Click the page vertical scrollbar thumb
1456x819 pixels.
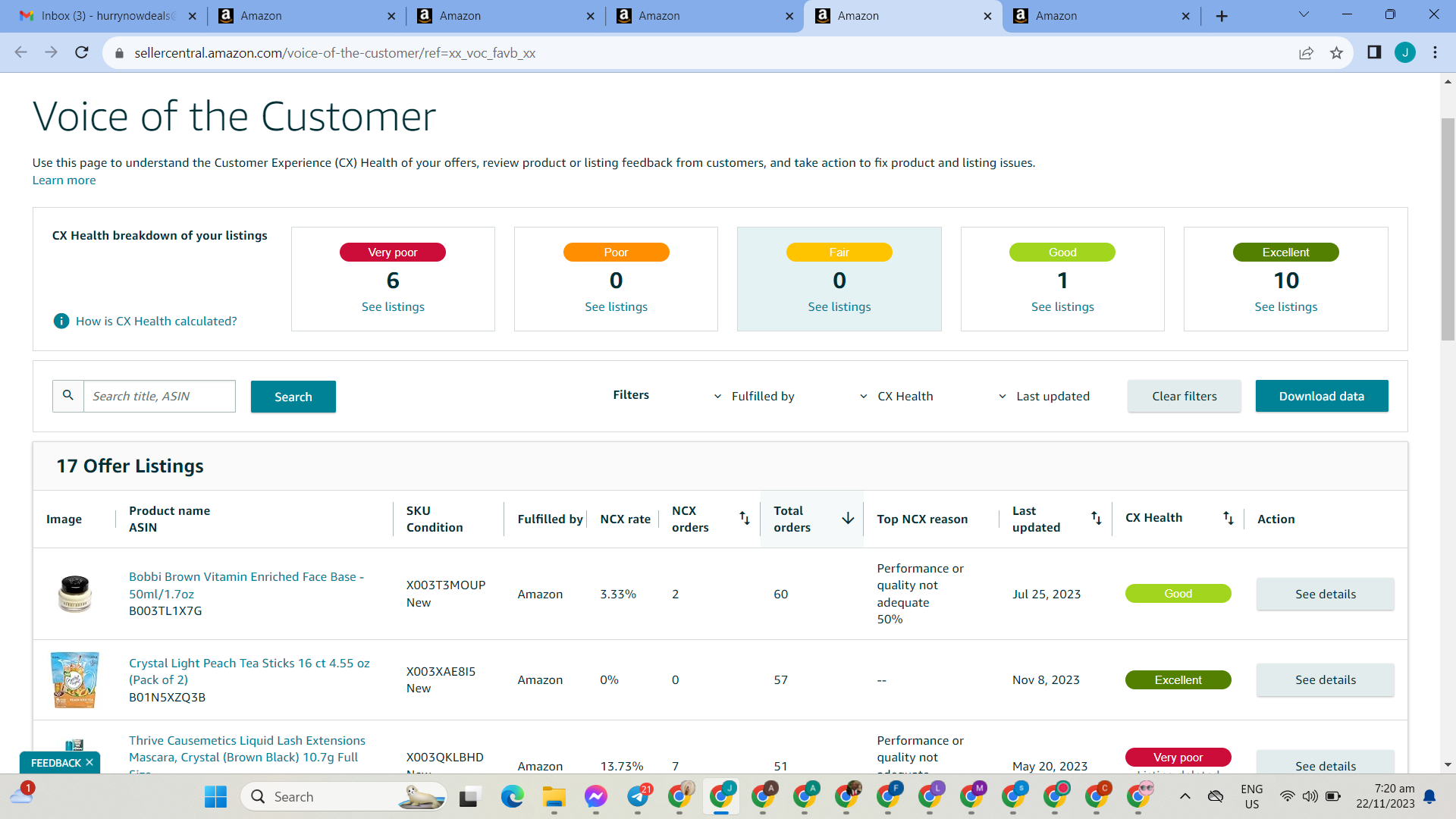click(1448, 229)
